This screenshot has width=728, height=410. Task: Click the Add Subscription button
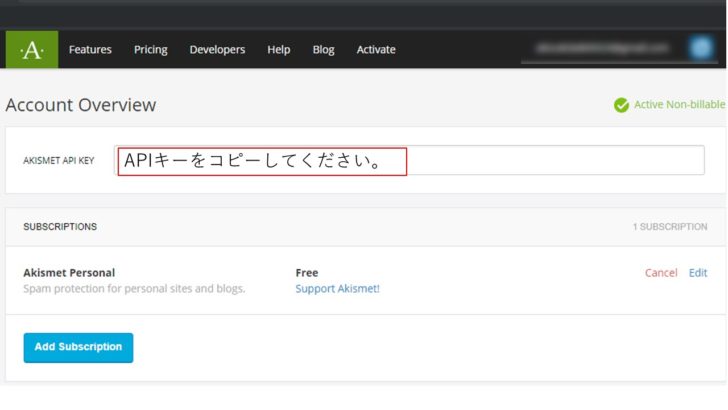pos(78,347)
